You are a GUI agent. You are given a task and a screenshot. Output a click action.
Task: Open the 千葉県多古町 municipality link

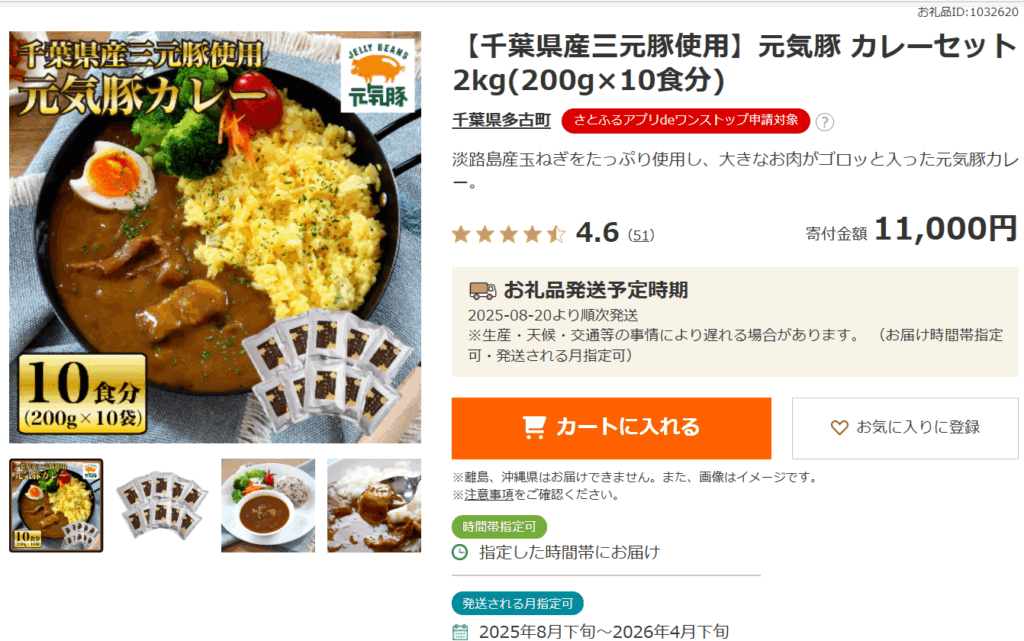502,121
